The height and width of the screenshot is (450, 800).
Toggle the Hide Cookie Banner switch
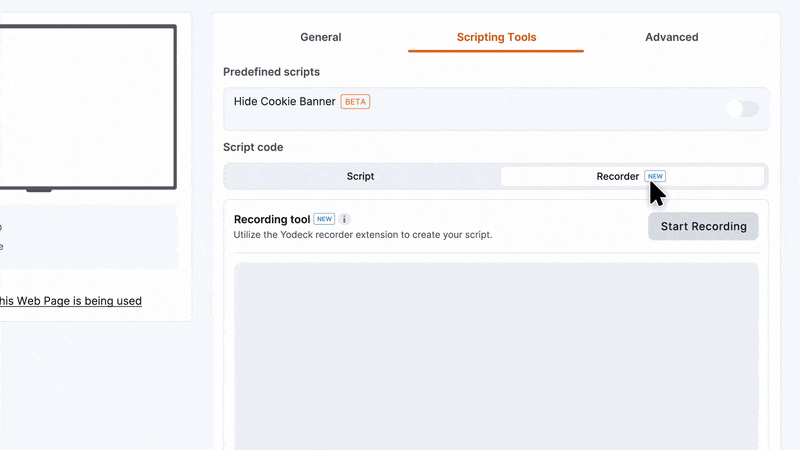[742, 109]
